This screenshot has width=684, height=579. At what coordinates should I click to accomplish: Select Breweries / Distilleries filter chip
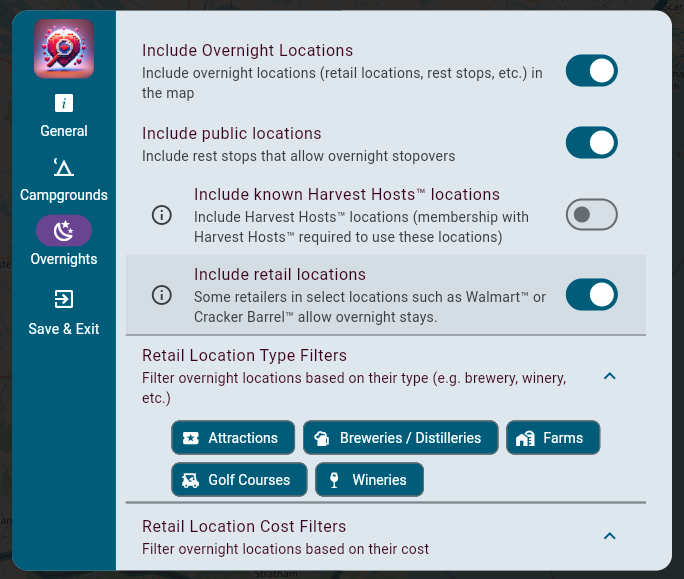[400, 438]
